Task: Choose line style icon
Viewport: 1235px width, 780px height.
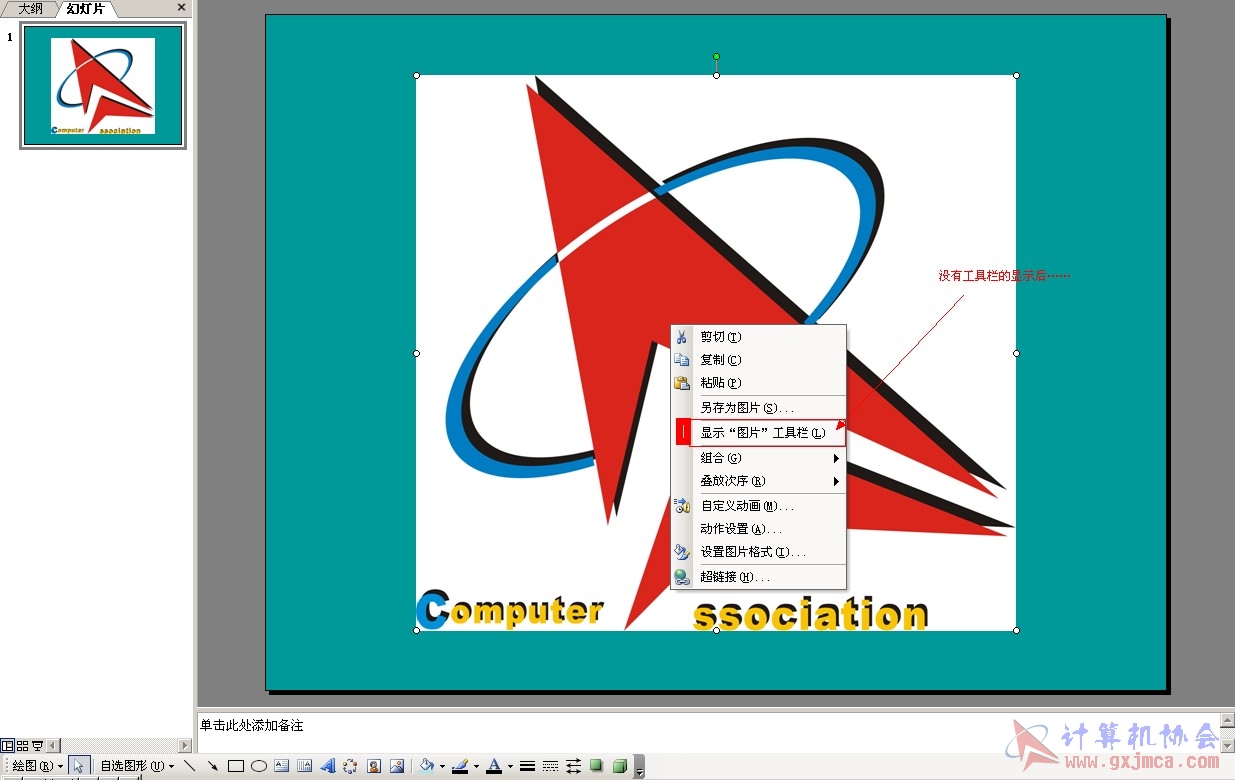Action: pos(527,766)
